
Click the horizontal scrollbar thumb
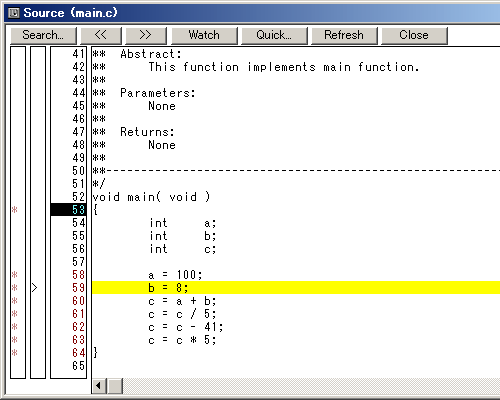pos(115,386)
